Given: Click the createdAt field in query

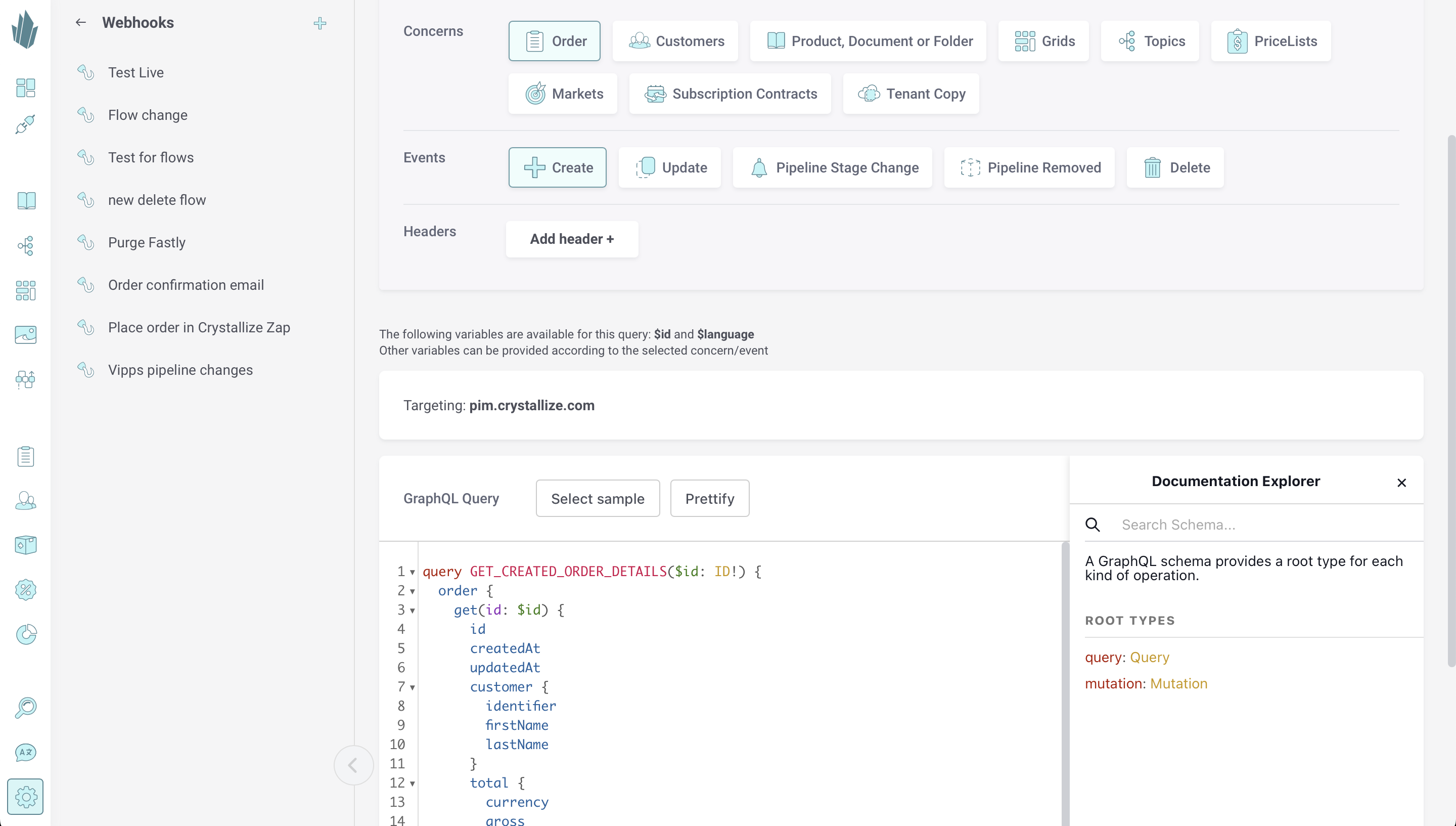Looking at the screenshot, I should tap(505, 648).
